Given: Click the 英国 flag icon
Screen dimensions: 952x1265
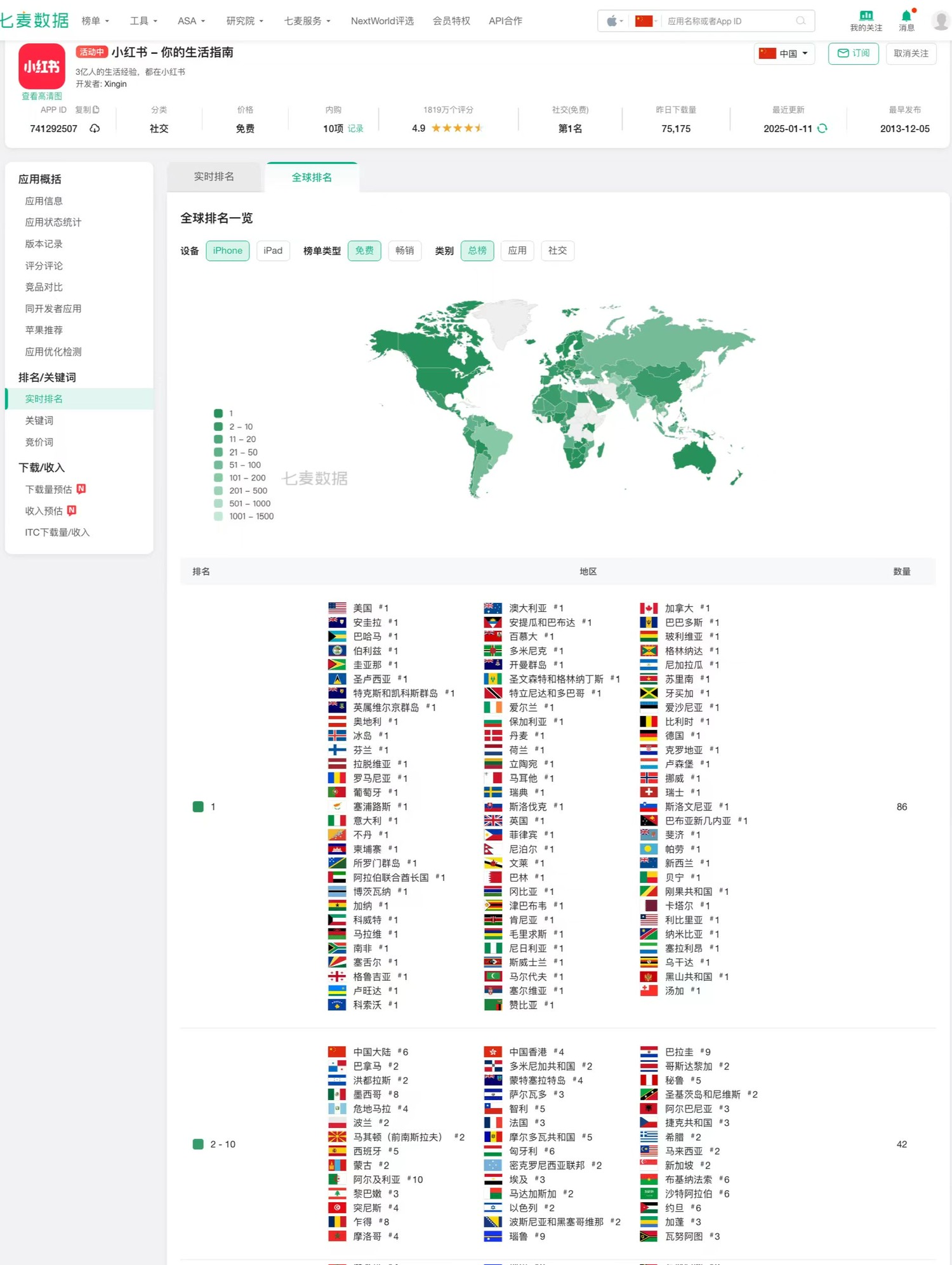Looking at the screenshot, I should tap(493, 821).
